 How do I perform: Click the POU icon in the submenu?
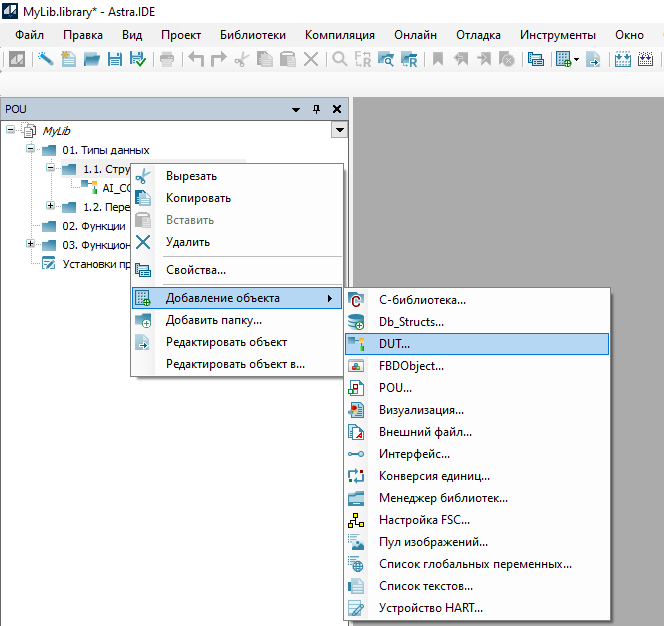tap(357, 388)
